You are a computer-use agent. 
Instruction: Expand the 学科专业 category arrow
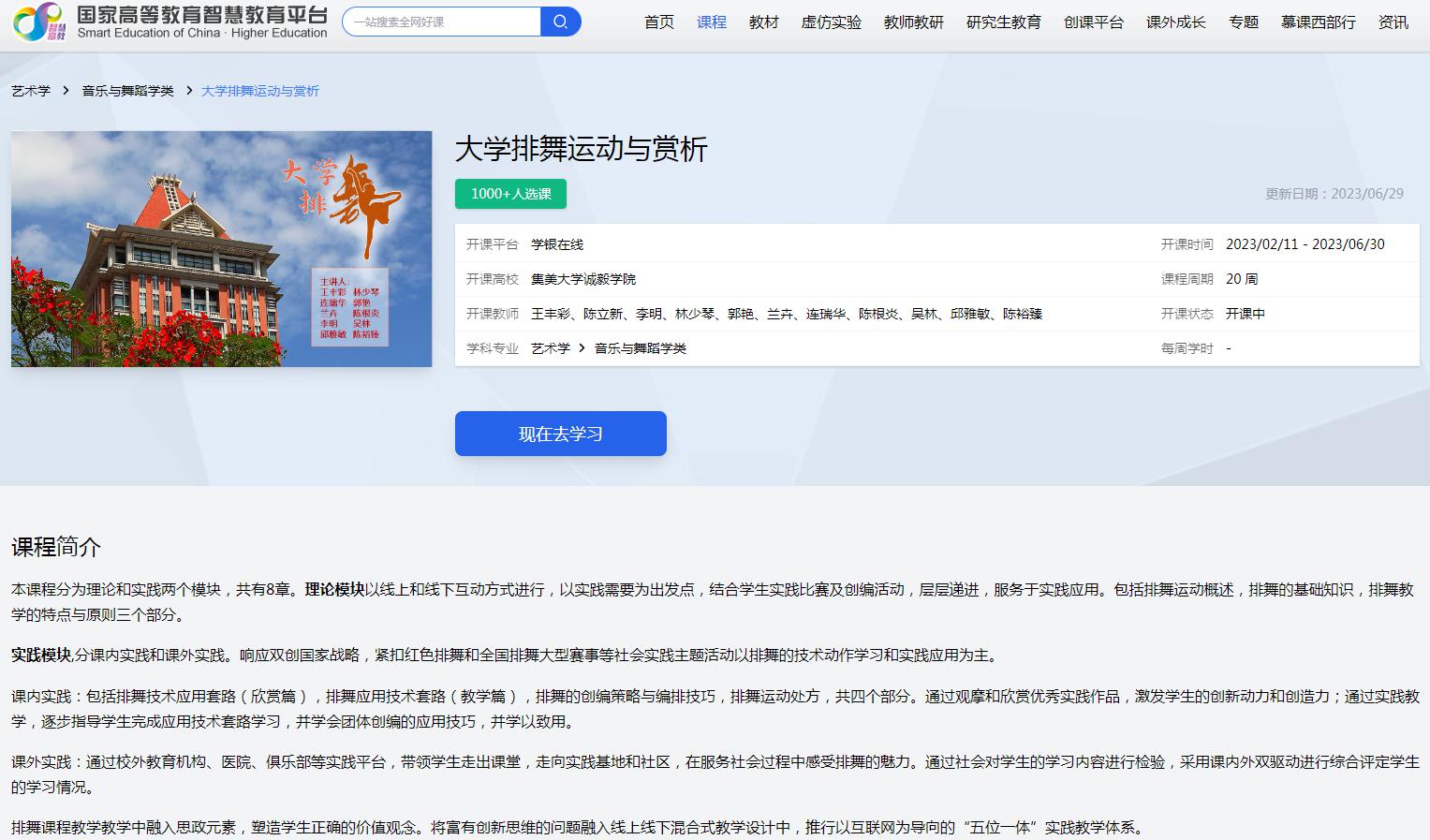pos(581,347)
